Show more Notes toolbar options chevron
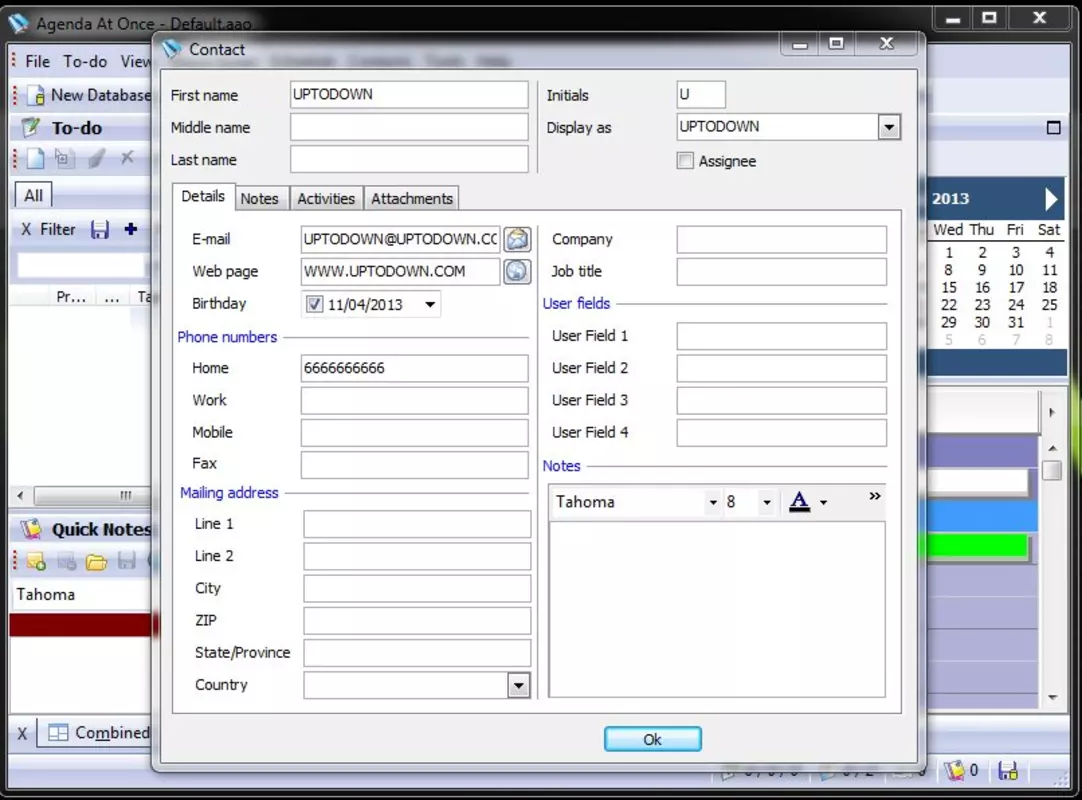The height and width of the screenshot is (800, 1082). point(874,496)
